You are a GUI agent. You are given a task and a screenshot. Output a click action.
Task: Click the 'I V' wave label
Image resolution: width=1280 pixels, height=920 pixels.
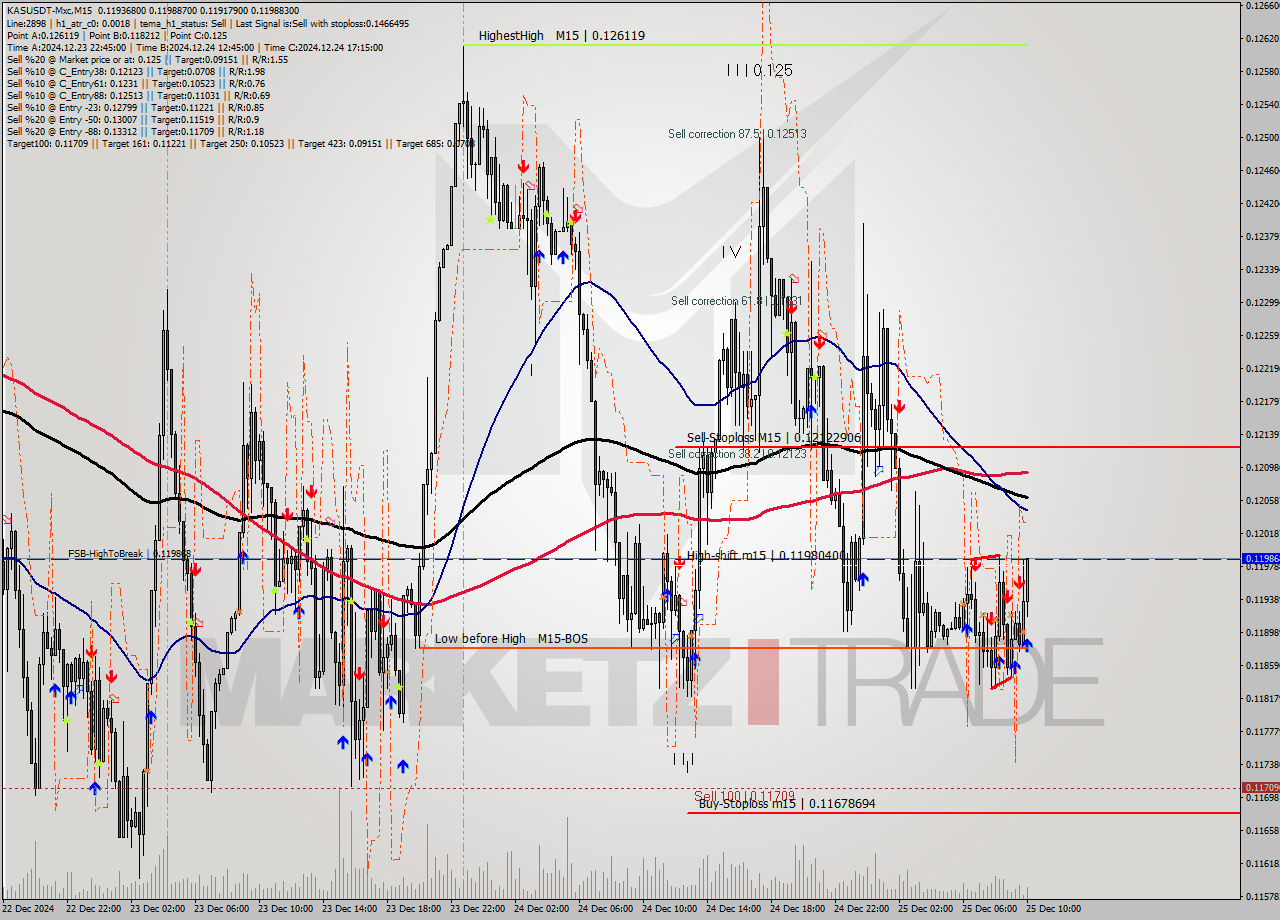732,253
